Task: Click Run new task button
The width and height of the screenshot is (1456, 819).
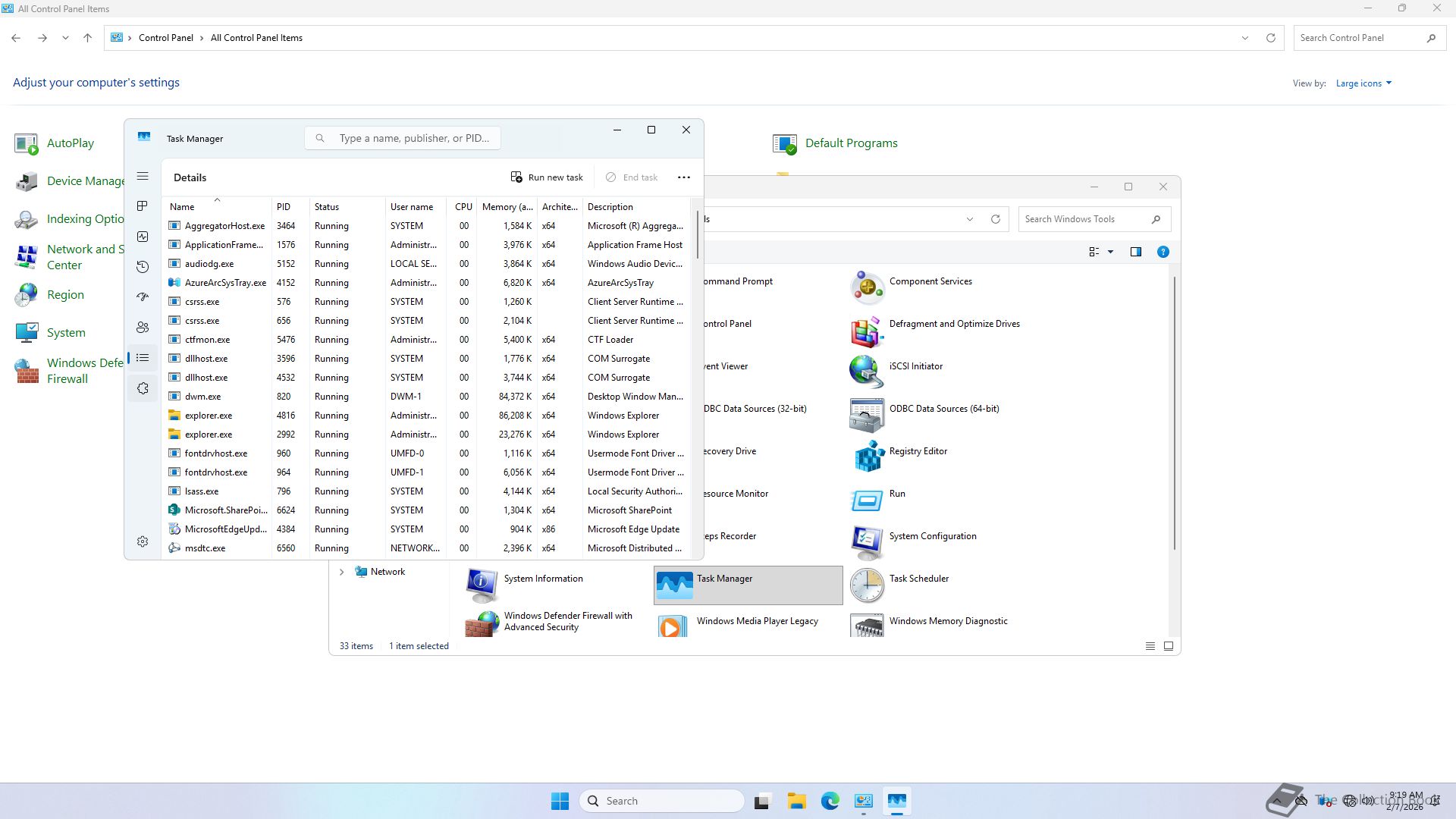Action: point(547,177)
